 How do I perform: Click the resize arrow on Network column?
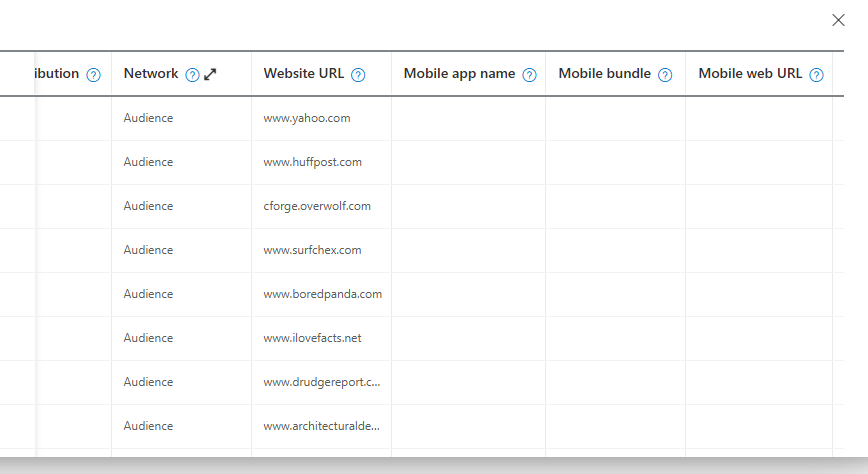210,74
